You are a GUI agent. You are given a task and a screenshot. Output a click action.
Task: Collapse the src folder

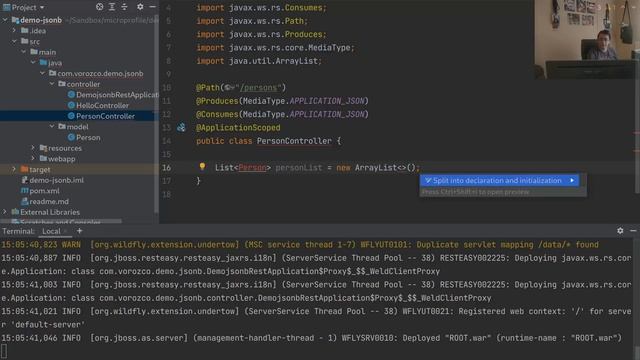(14, 41)
